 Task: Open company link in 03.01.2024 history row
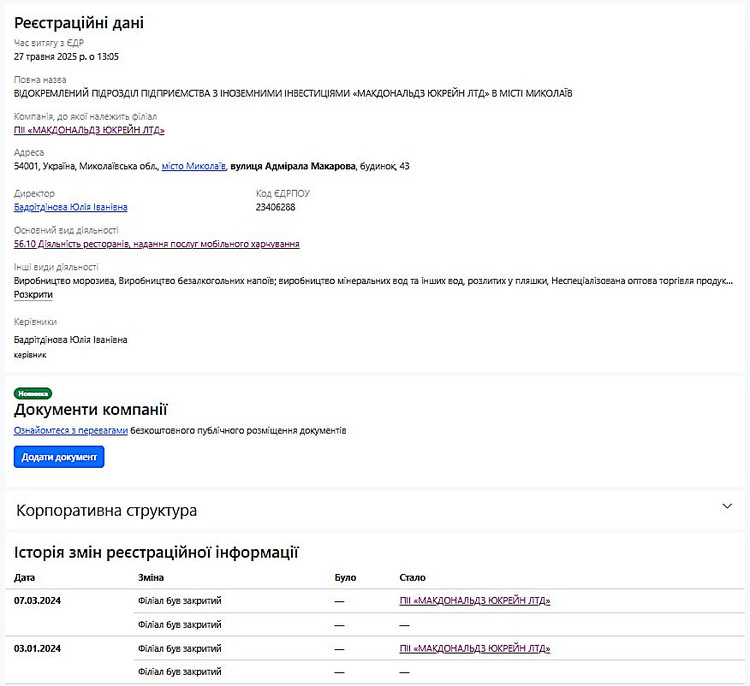474,649
